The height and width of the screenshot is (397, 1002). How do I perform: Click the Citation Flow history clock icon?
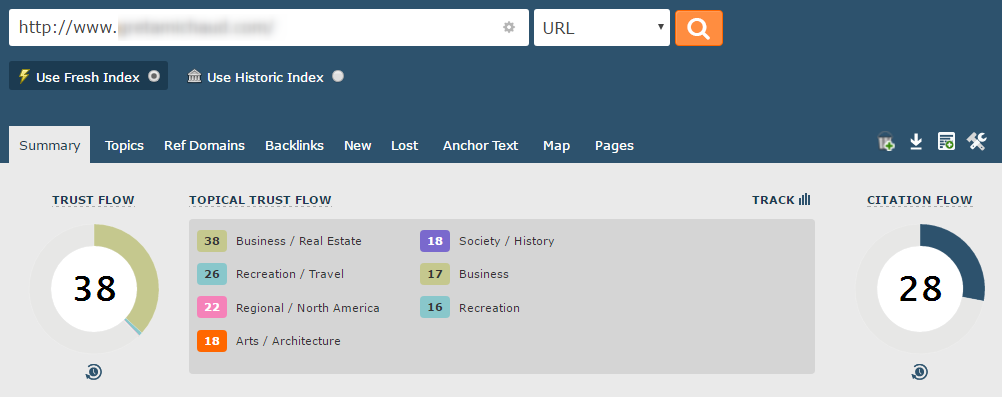coord(920,372)
